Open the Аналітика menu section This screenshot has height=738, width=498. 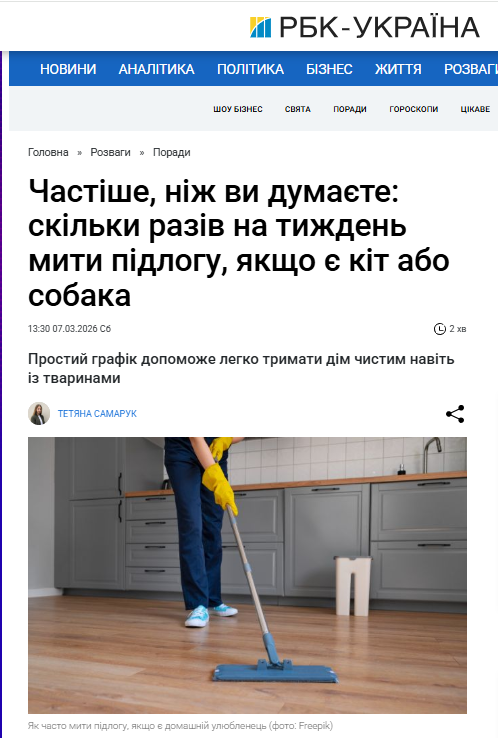[156, 69]
